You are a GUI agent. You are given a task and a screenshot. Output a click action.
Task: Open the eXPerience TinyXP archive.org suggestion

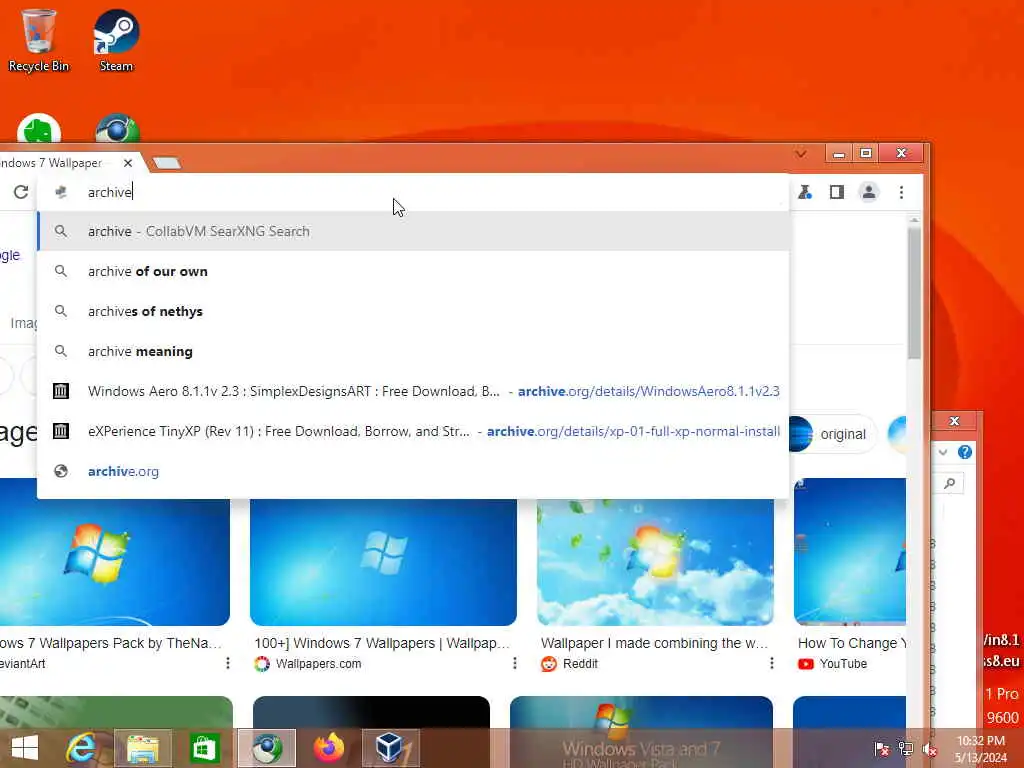413,431
